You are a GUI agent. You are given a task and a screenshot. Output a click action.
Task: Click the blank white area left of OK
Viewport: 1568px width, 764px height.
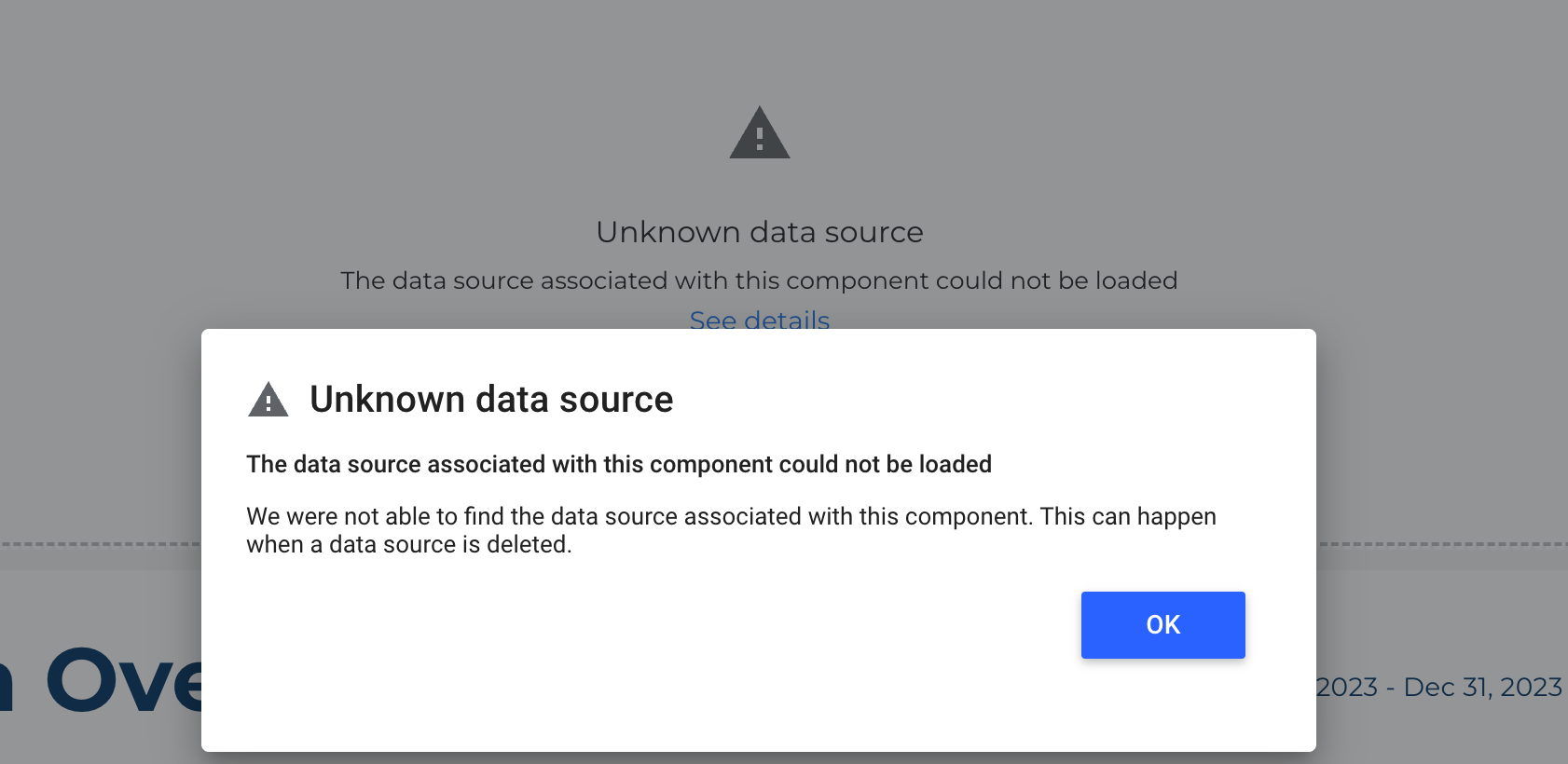[x=653, y=624]
